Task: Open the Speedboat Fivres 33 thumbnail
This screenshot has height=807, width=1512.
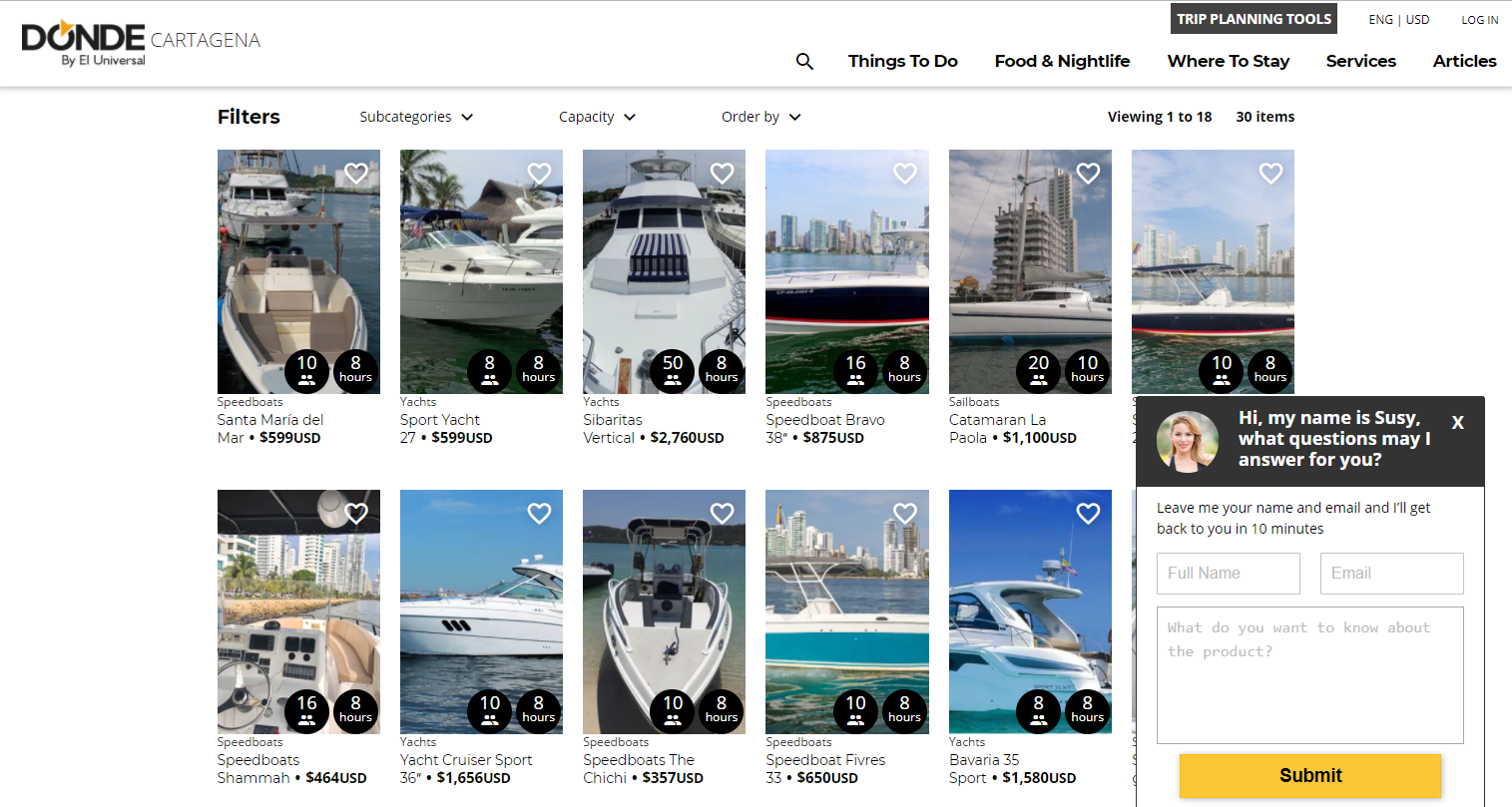Action: pos(846,610)
